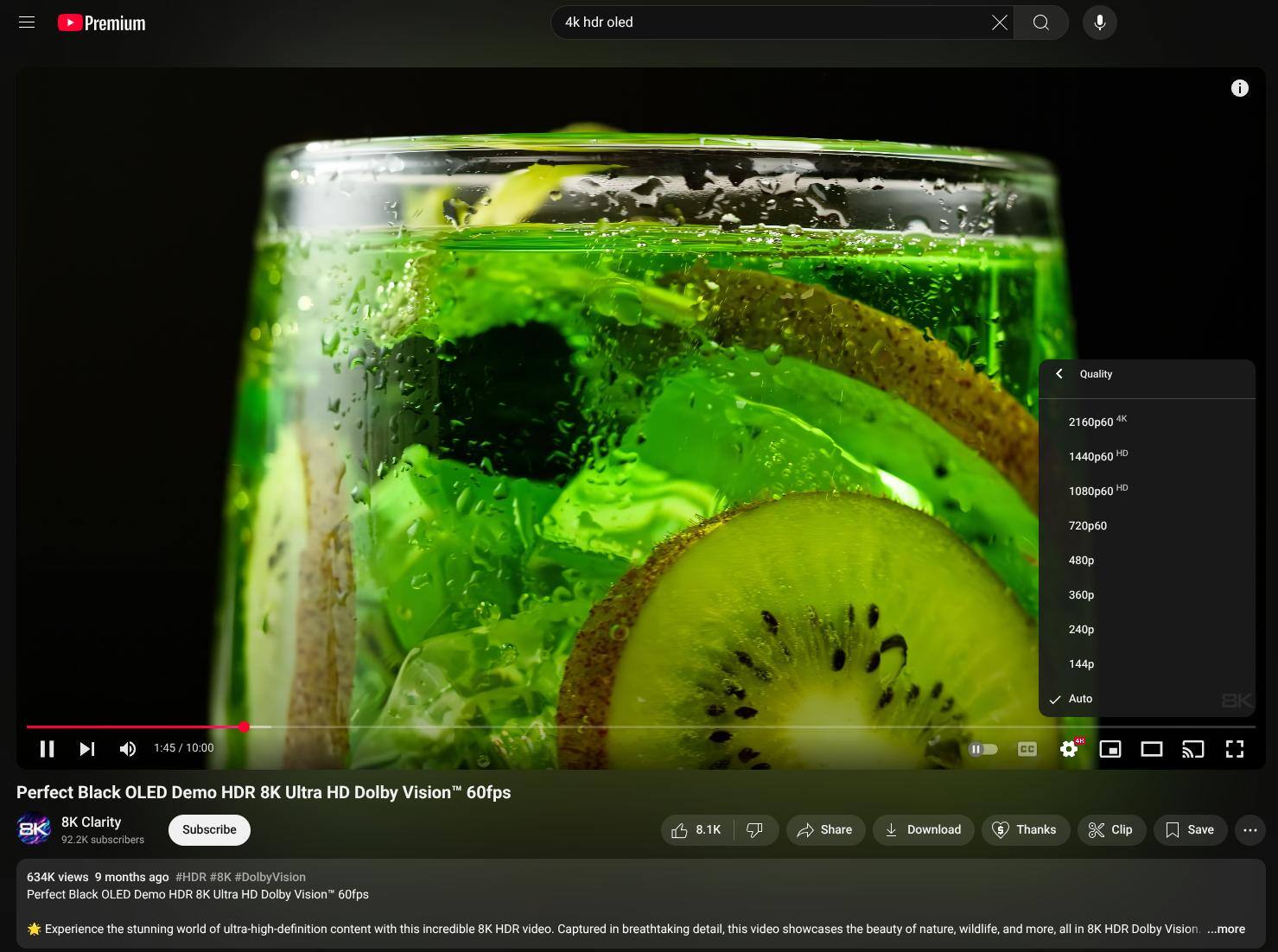Open the settings gear menu
The height and width of the screenshot is (952, 1278).
pyautogui.click(x=1069, y=749)
